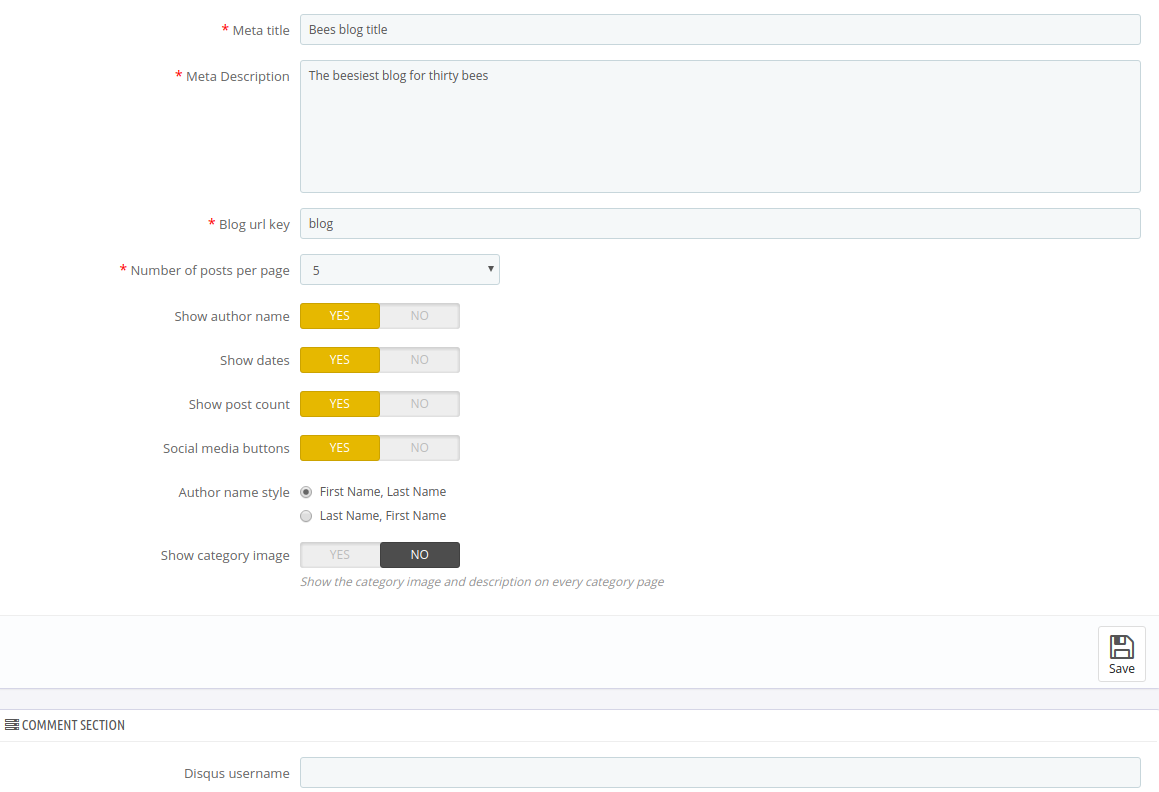Click into the Disqus username field
This screenshot has height=792, width=1159.
(x=720, y=773)
